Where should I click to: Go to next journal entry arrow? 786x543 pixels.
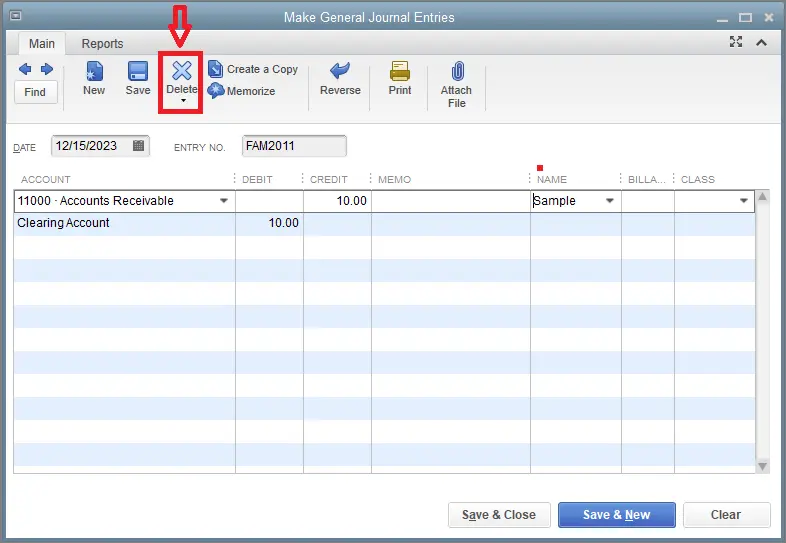47,69
